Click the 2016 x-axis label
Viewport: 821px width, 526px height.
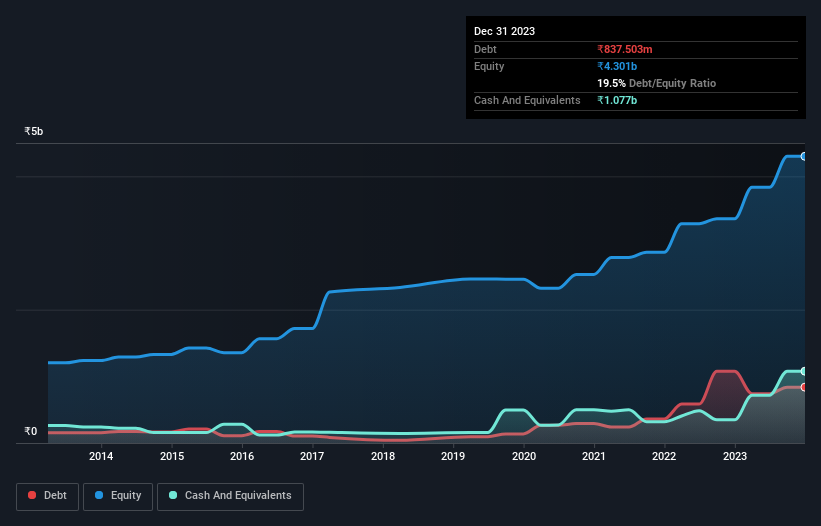point(242,456)
